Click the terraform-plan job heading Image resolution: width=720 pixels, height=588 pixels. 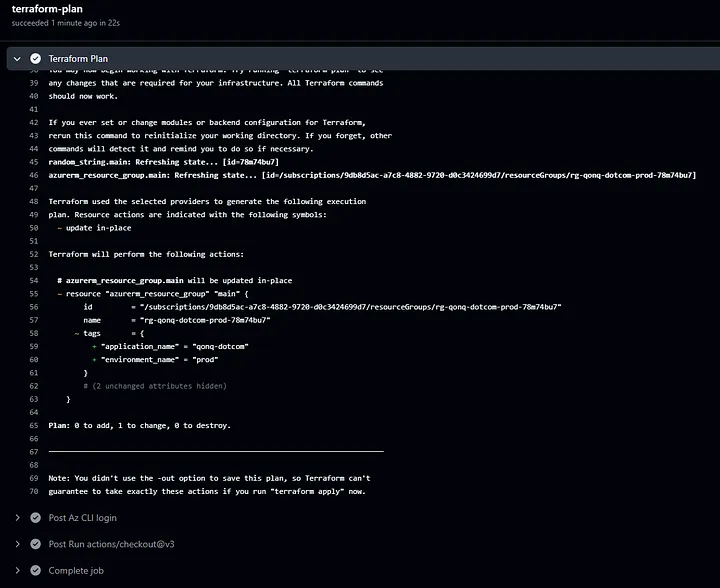pyautogui.click(x=47, y=9)
